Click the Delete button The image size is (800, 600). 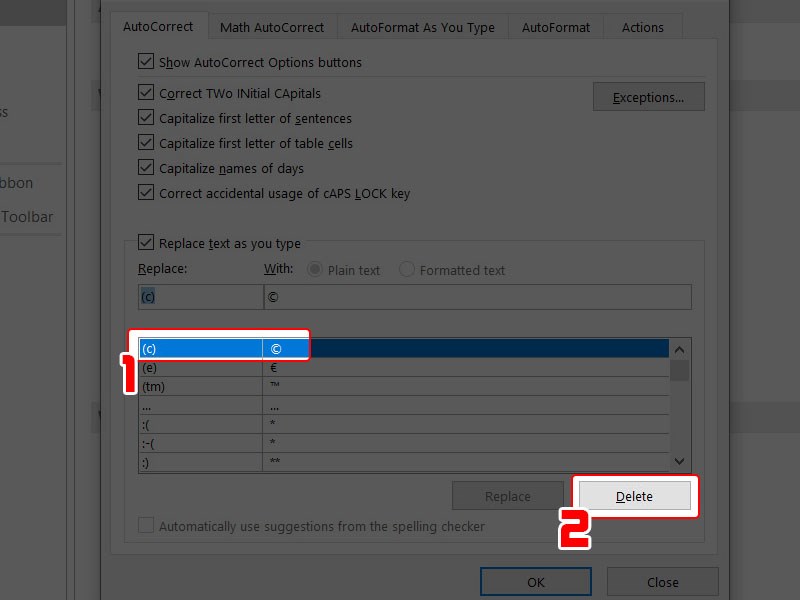(634, 496)
